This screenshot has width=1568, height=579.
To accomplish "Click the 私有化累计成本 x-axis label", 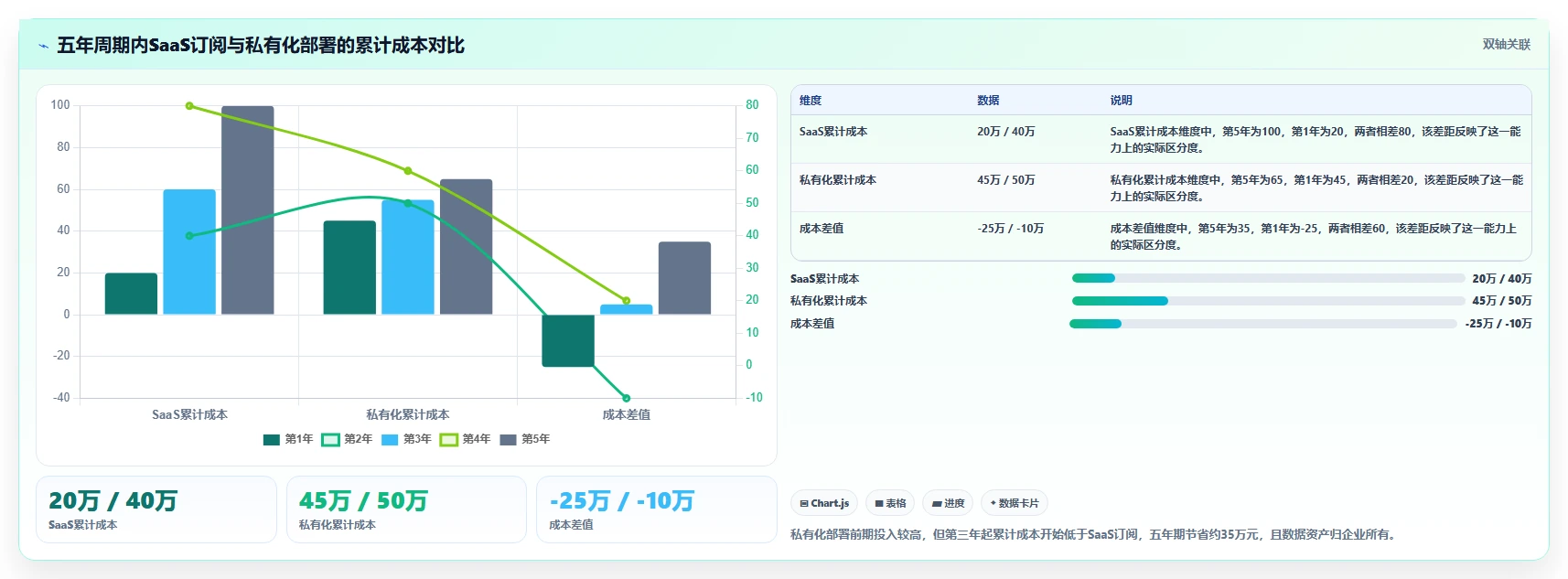I will (x=408, y=414).
